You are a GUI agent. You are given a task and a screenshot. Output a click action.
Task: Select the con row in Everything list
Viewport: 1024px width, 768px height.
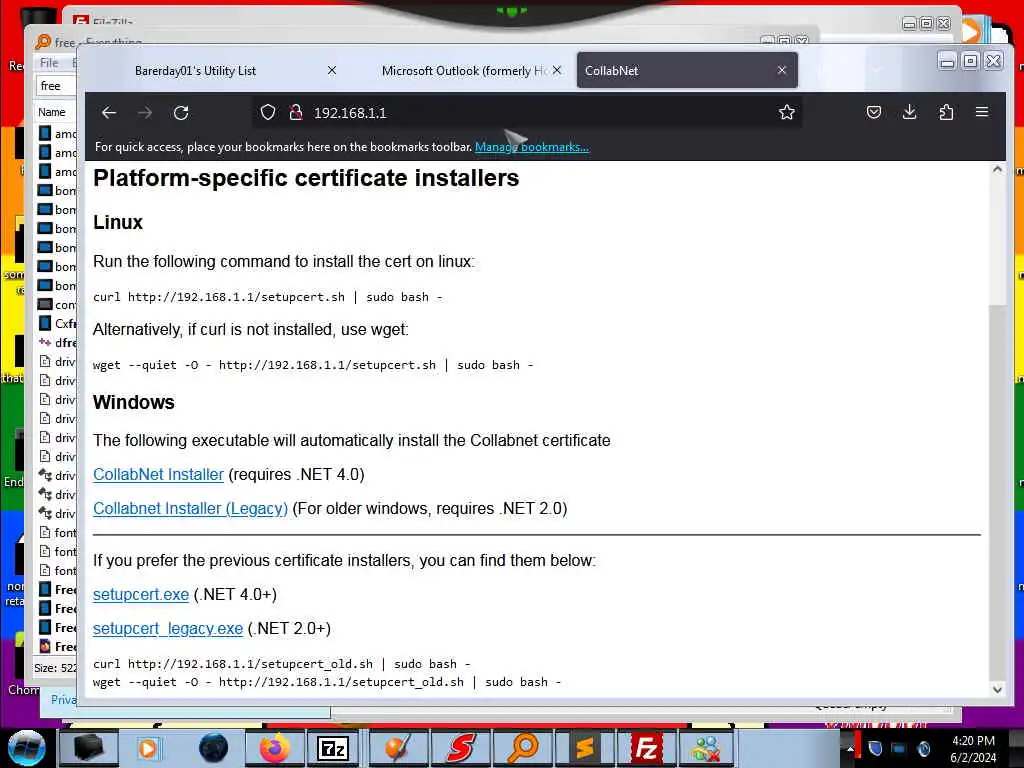click(x=57, y=305)
